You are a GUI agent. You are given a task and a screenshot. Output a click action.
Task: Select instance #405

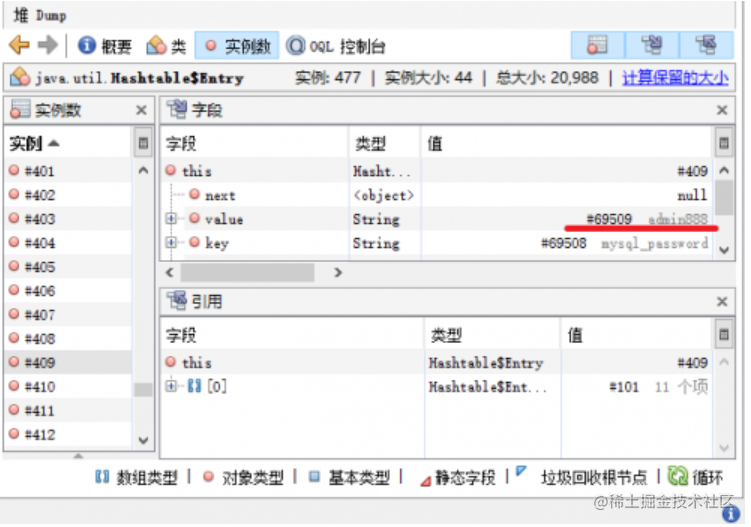(68, 266)
